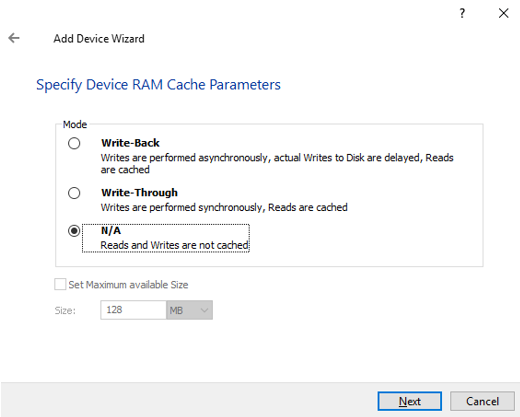Screen dimensions: 520x417
Task: Click the 'Set Maximum available Size' label text
Action: pyautogui.click(x=128, y=285)
